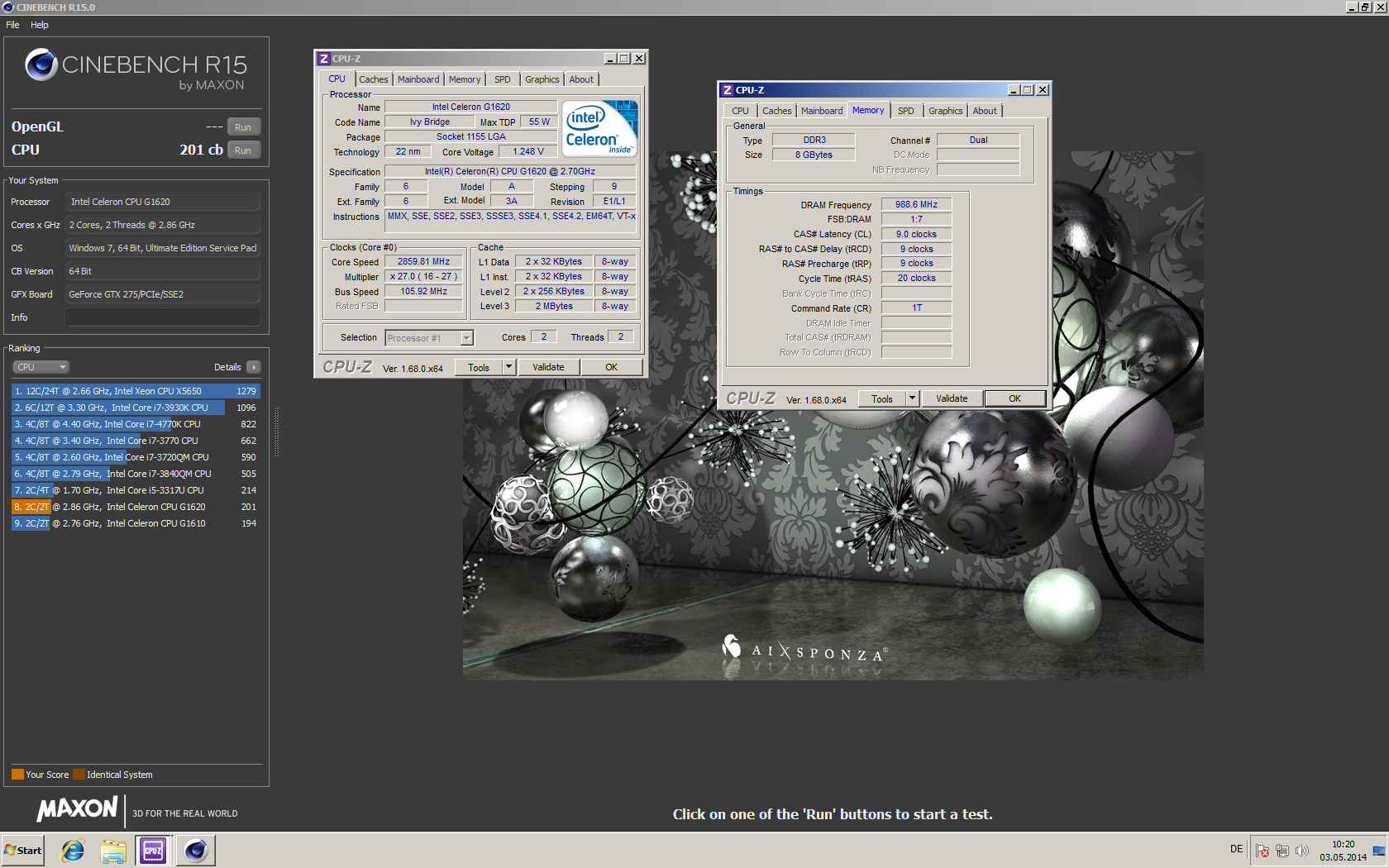1389x868 pixels.
Task: Open the File menu in Cinebench
Action: pos(12,25)
